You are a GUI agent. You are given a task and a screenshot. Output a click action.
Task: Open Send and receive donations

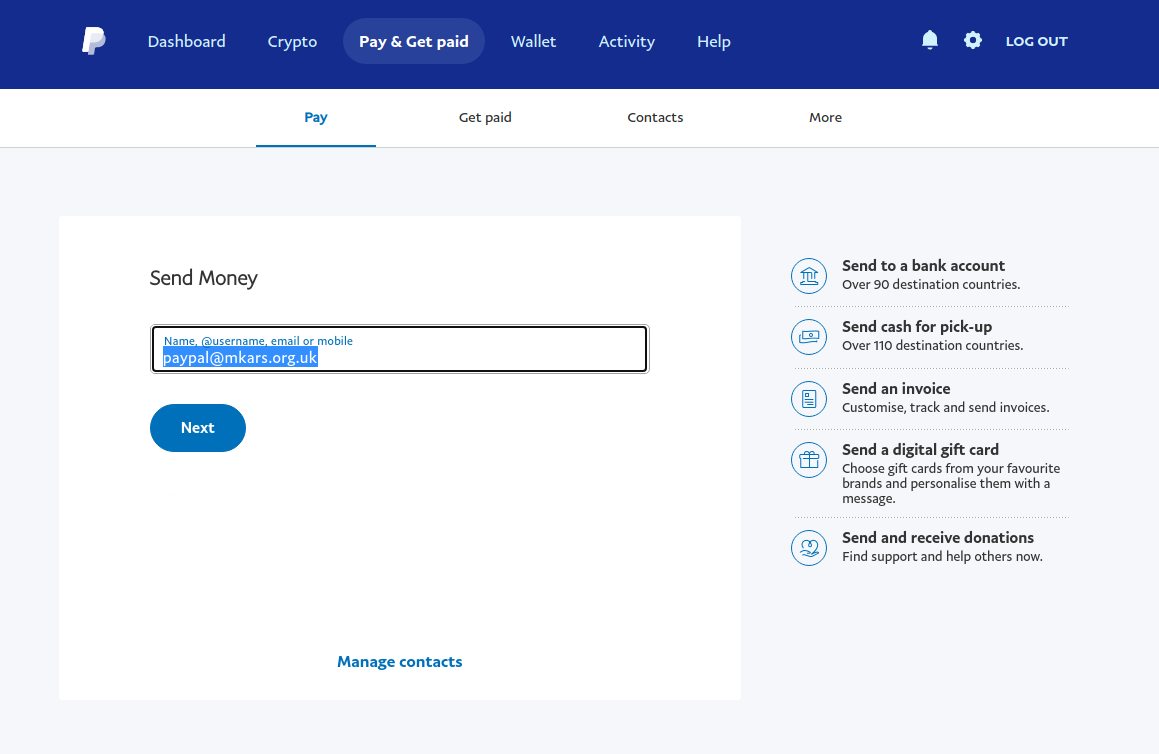938,537
